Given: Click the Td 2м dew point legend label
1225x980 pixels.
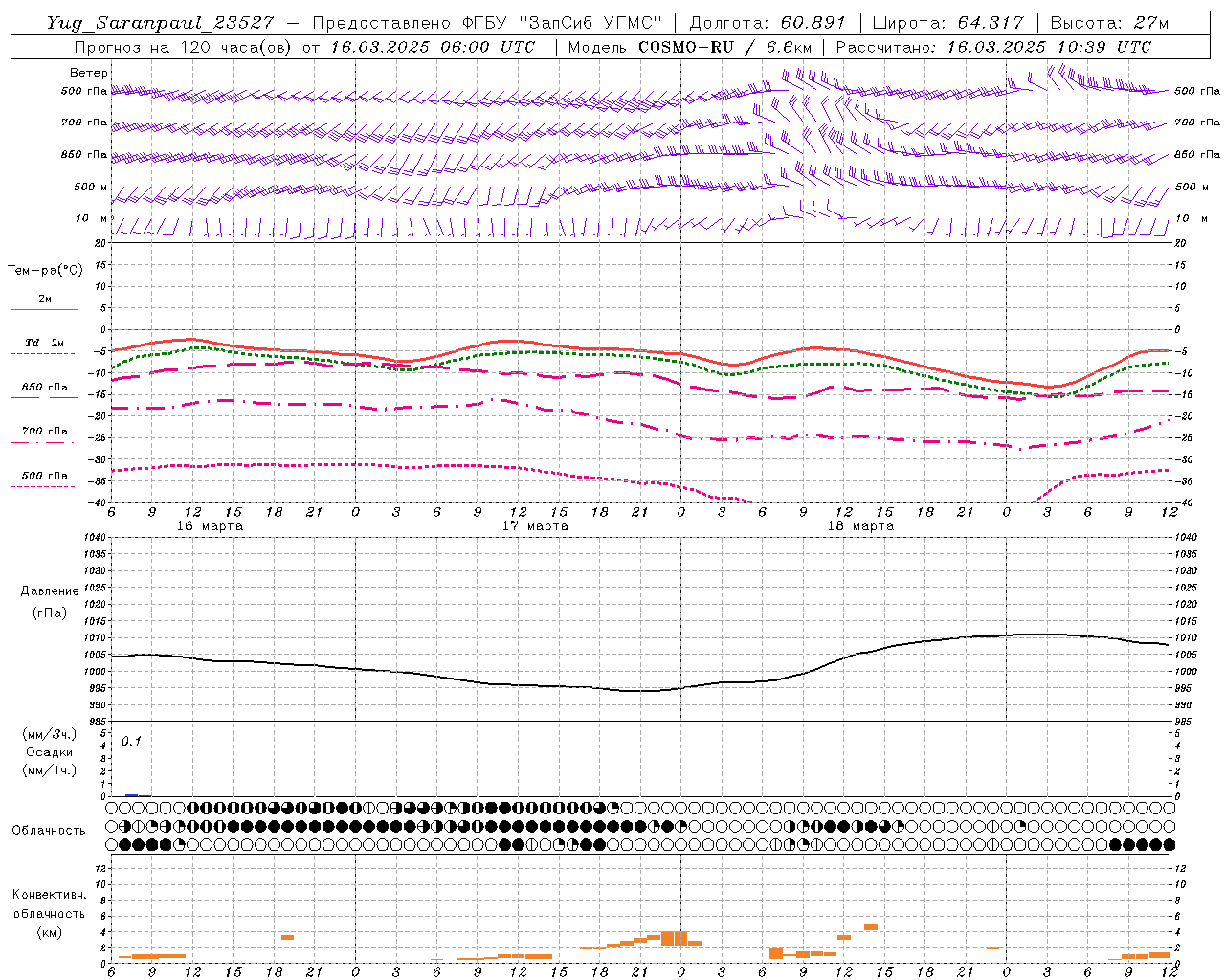Looking at the screenshot, I should click(x=45, y=343).
